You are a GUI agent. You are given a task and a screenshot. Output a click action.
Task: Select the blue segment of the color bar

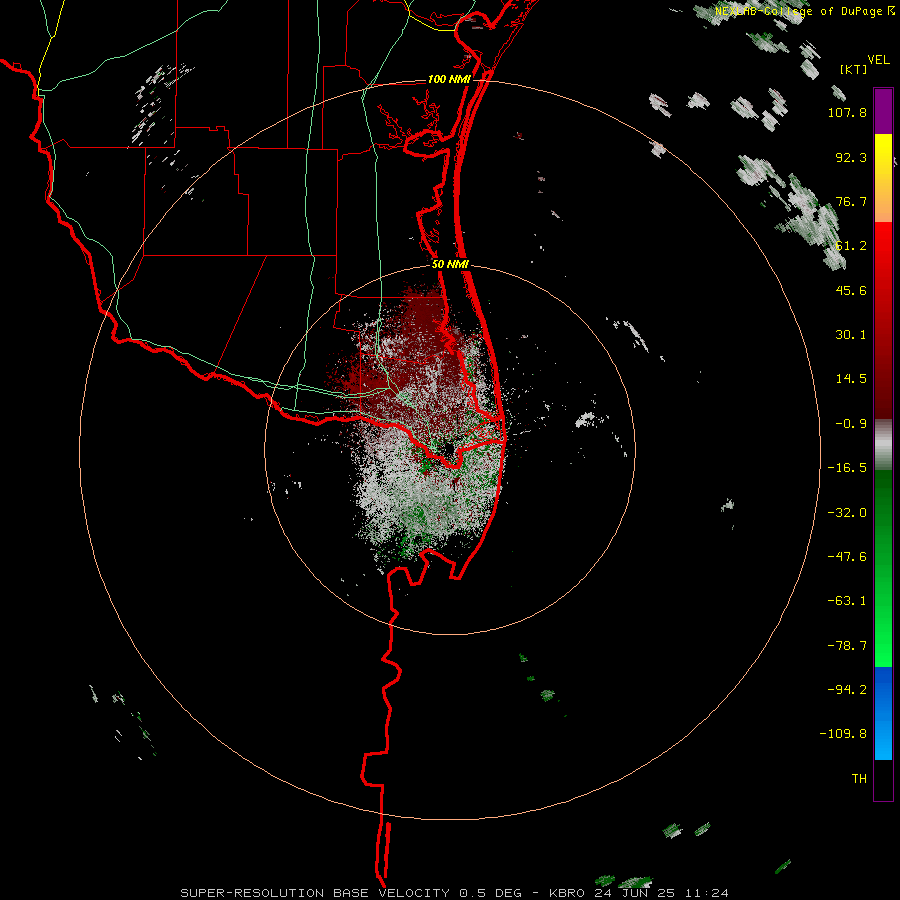coord(883,713)
